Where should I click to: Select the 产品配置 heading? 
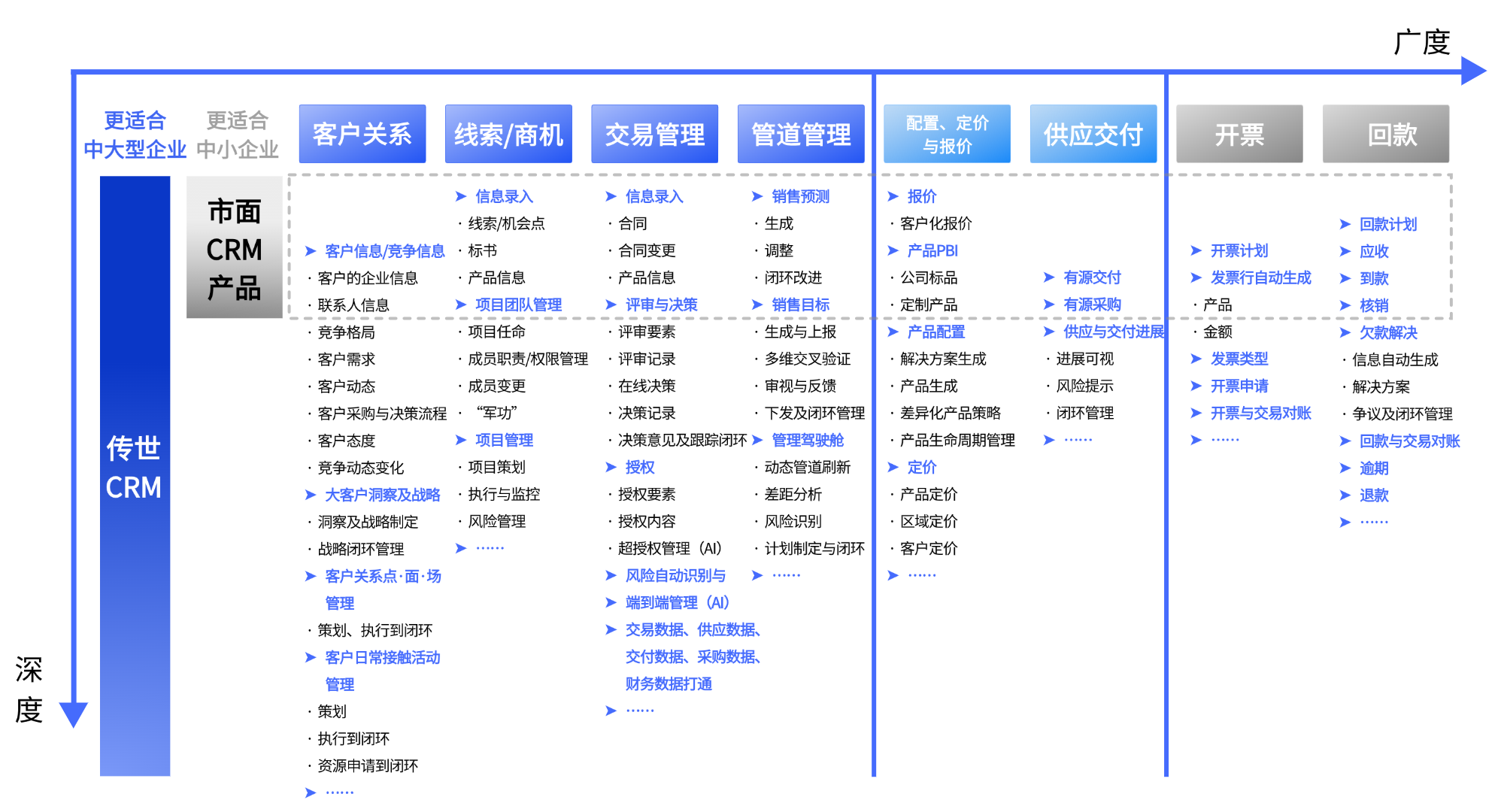(x=936, y=332)
